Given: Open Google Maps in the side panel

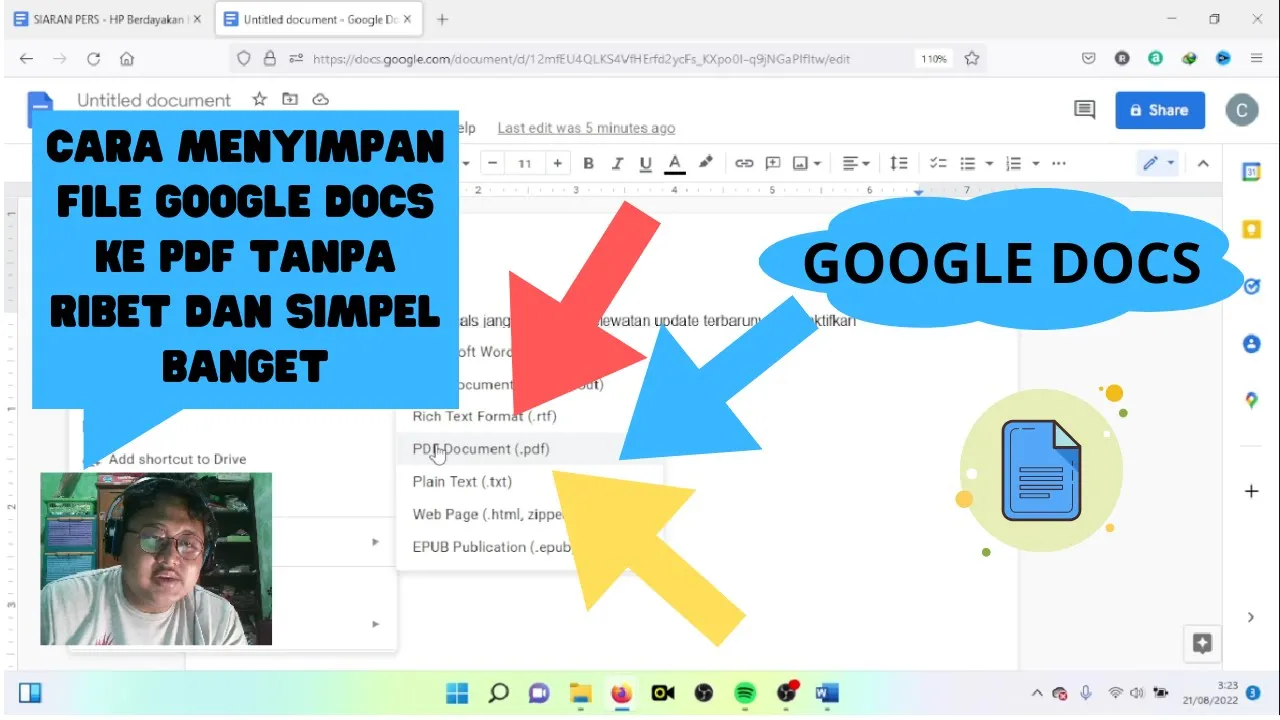Looking at the screenshot, I should tap(1250, 400).
